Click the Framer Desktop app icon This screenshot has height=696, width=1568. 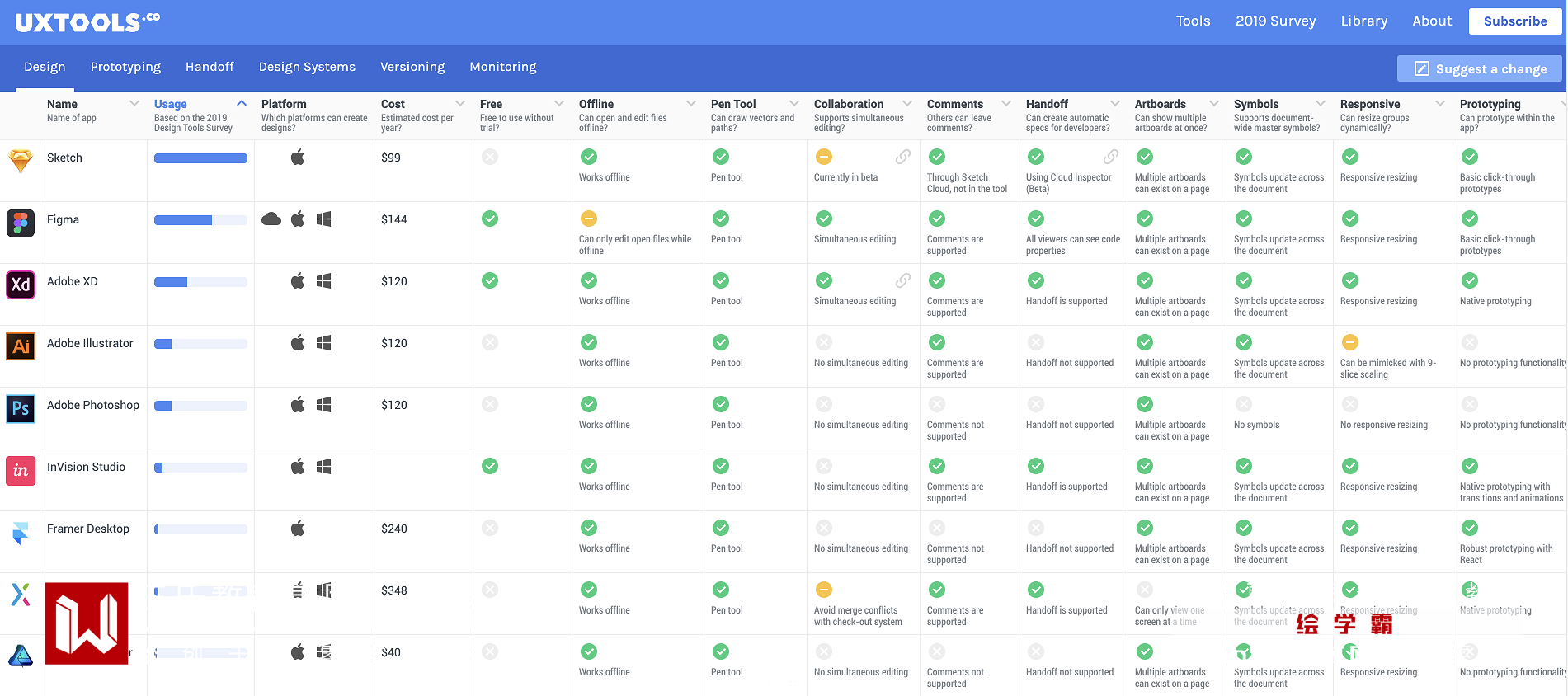pos(21,533)
